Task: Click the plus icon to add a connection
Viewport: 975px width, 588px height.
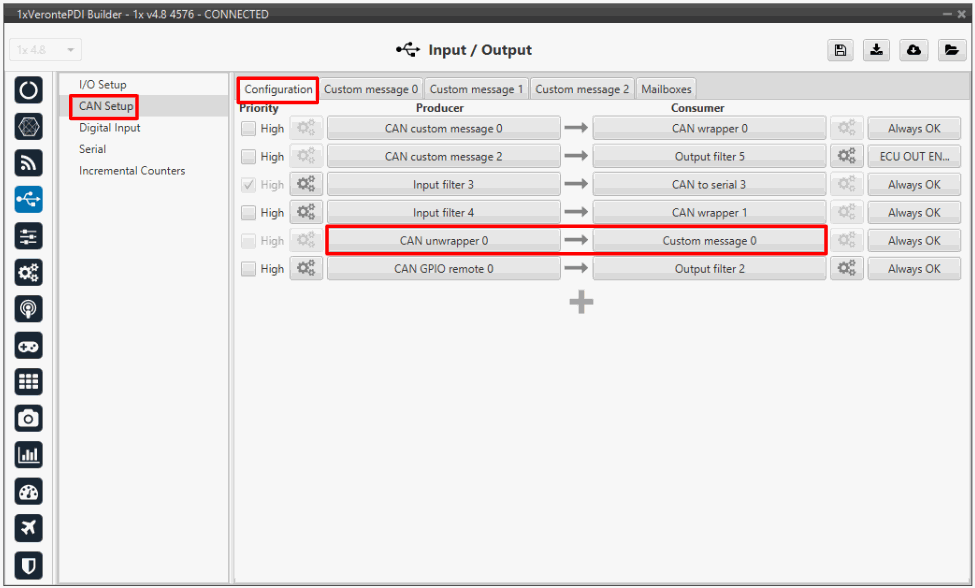Action: 581,303
